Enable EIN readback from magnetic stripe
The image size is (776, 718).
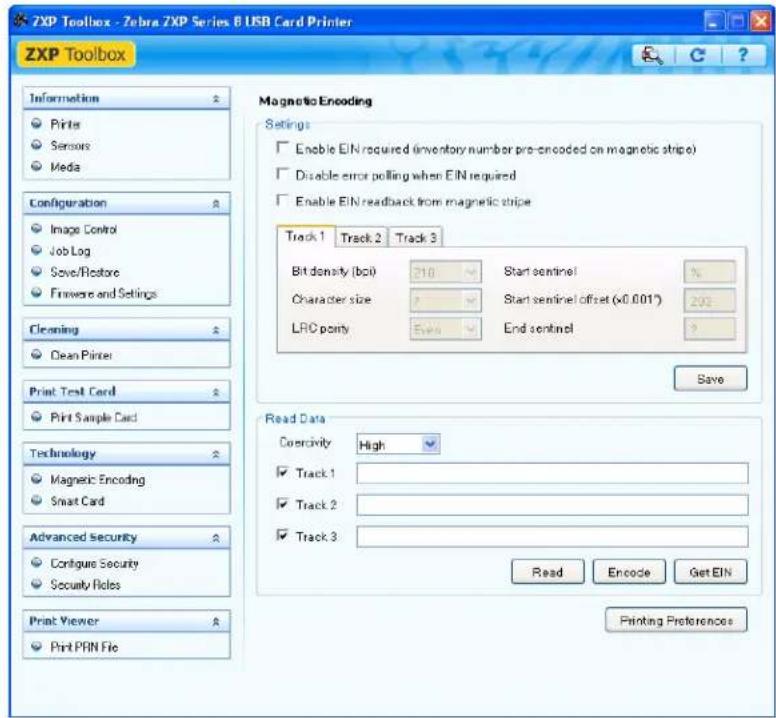tap(282, 200)
